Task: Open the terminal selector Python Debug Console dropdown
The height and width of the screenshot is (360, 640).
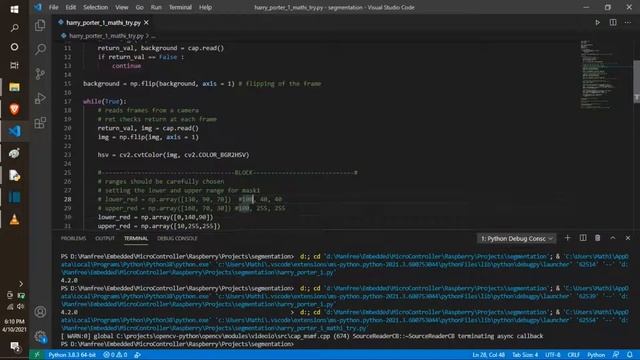Action: [x=516, y=238]
